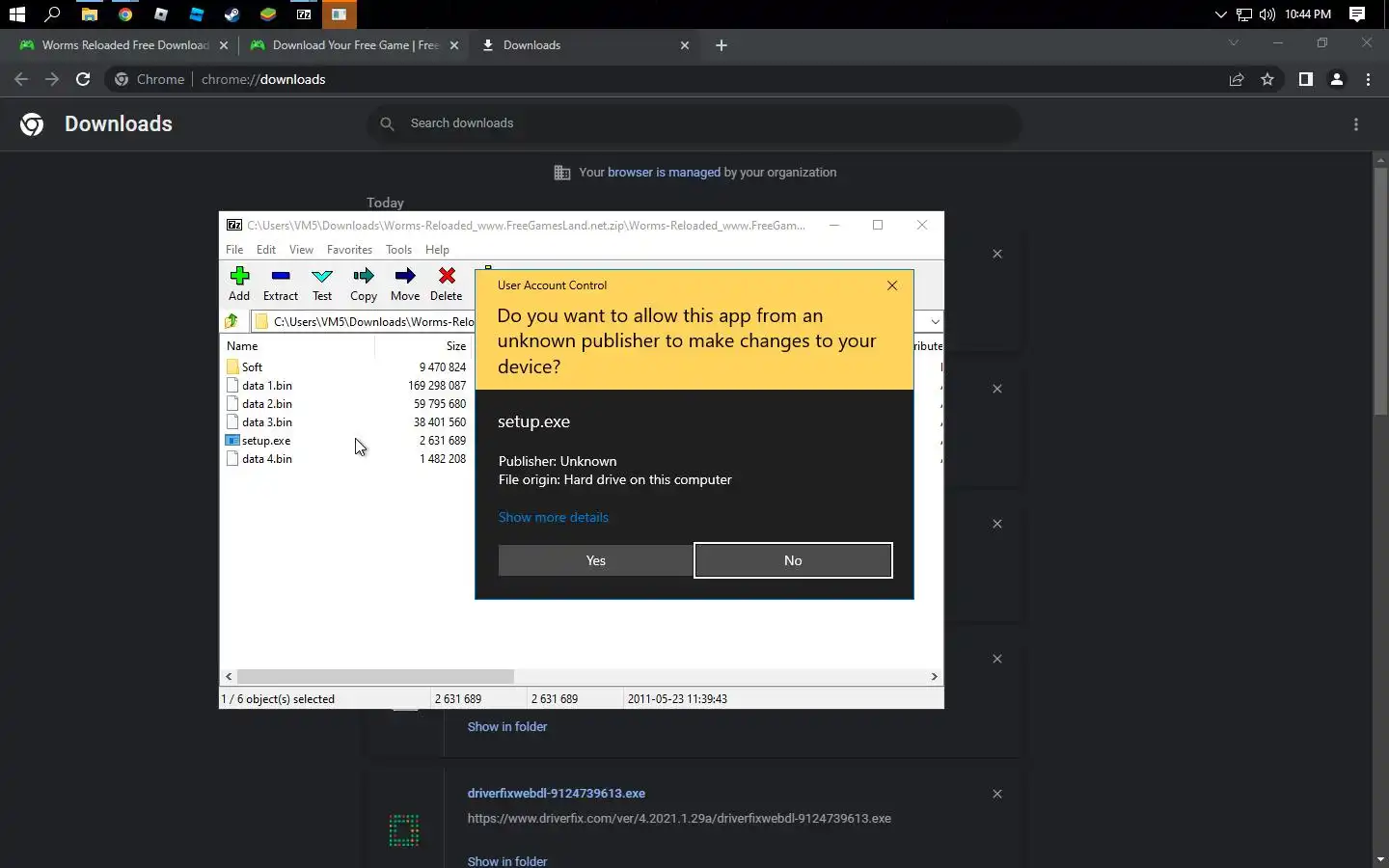Open a new Chrome tab
This screenshot has width=1389, height=868.
pos(722,45)
